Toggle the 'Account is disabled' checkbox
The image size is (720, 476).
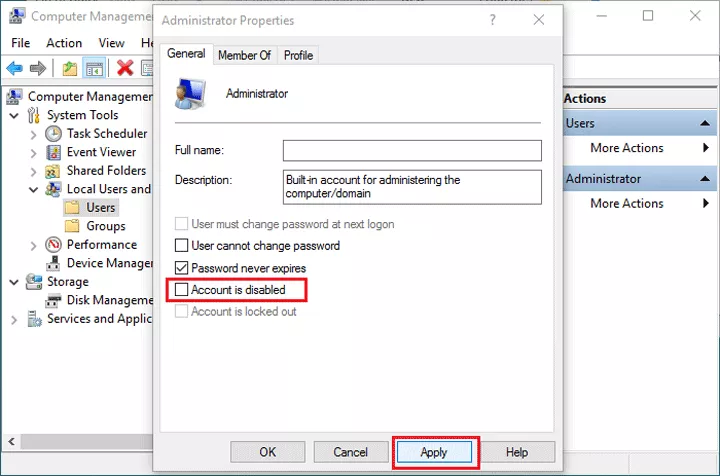(181, 290)
